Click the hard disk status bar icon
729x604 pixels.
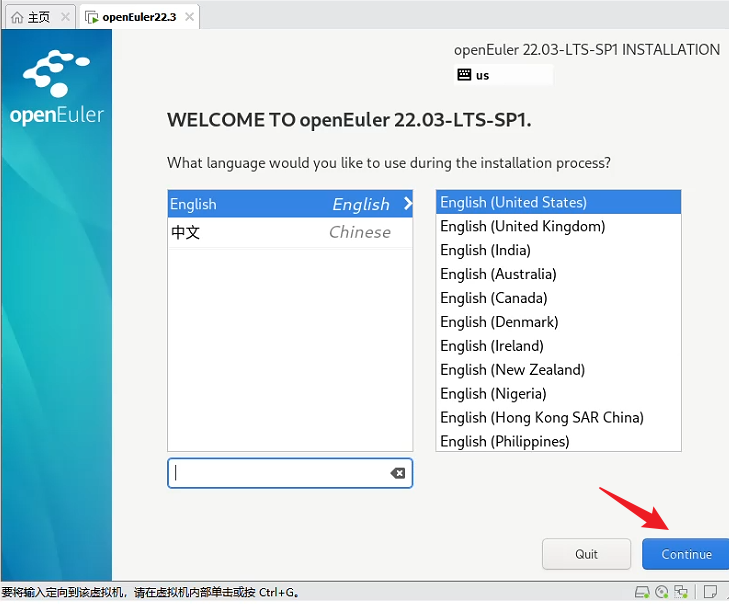point(642,592)
